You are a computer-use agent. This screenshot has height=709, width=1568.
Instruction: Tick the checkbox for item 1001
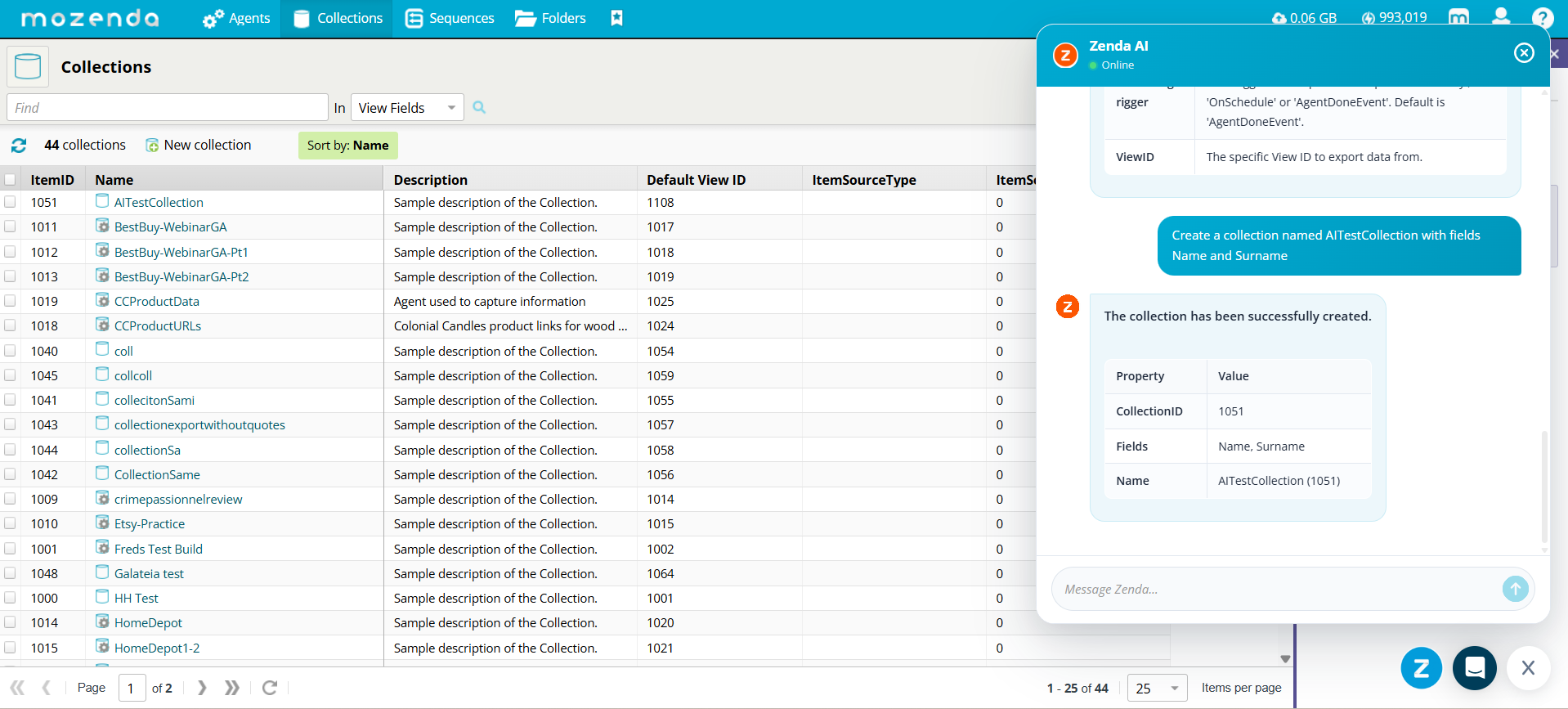tap(10, 549)
